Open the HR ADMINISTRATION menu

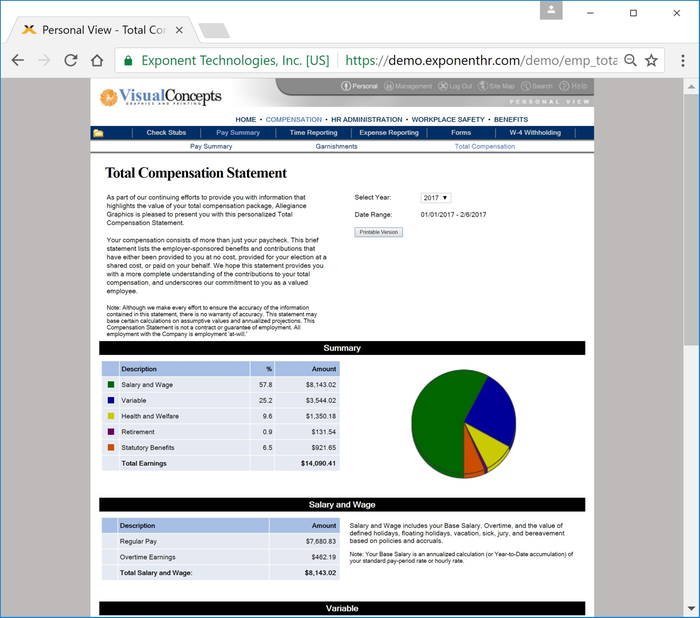click(367, 120)
